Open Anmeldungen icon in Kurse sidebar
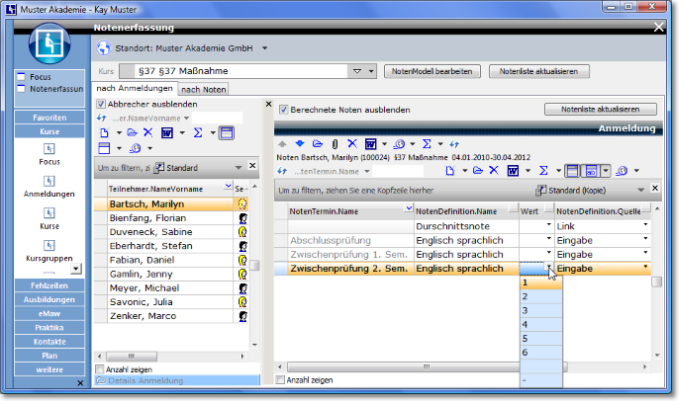 [49, 181]
